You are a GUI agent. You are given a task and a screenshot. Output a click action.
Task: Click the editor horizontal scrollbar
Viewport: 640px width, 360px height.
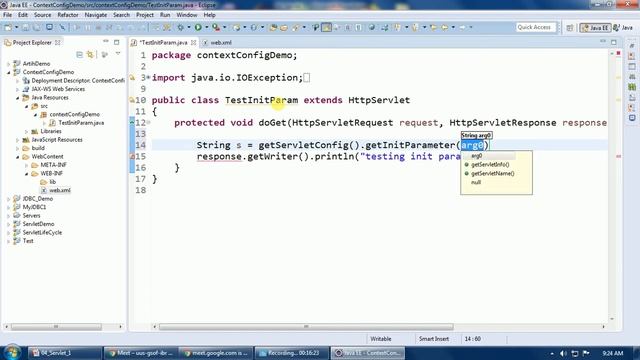(x=306, y=327)
